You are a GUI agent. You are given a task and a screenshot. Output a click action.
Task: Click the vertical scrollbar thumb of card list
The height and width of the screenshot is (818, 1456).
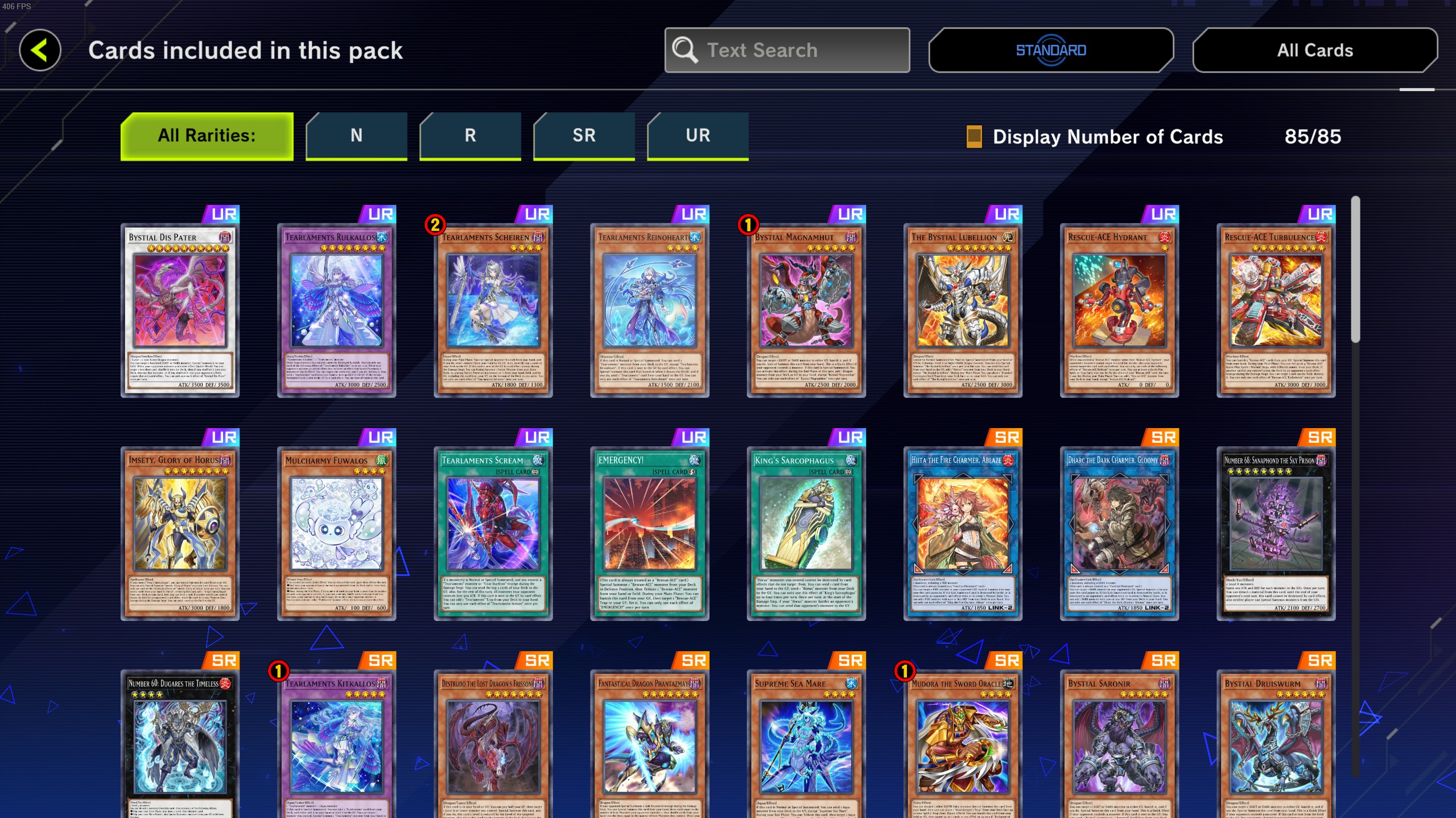1355,269
